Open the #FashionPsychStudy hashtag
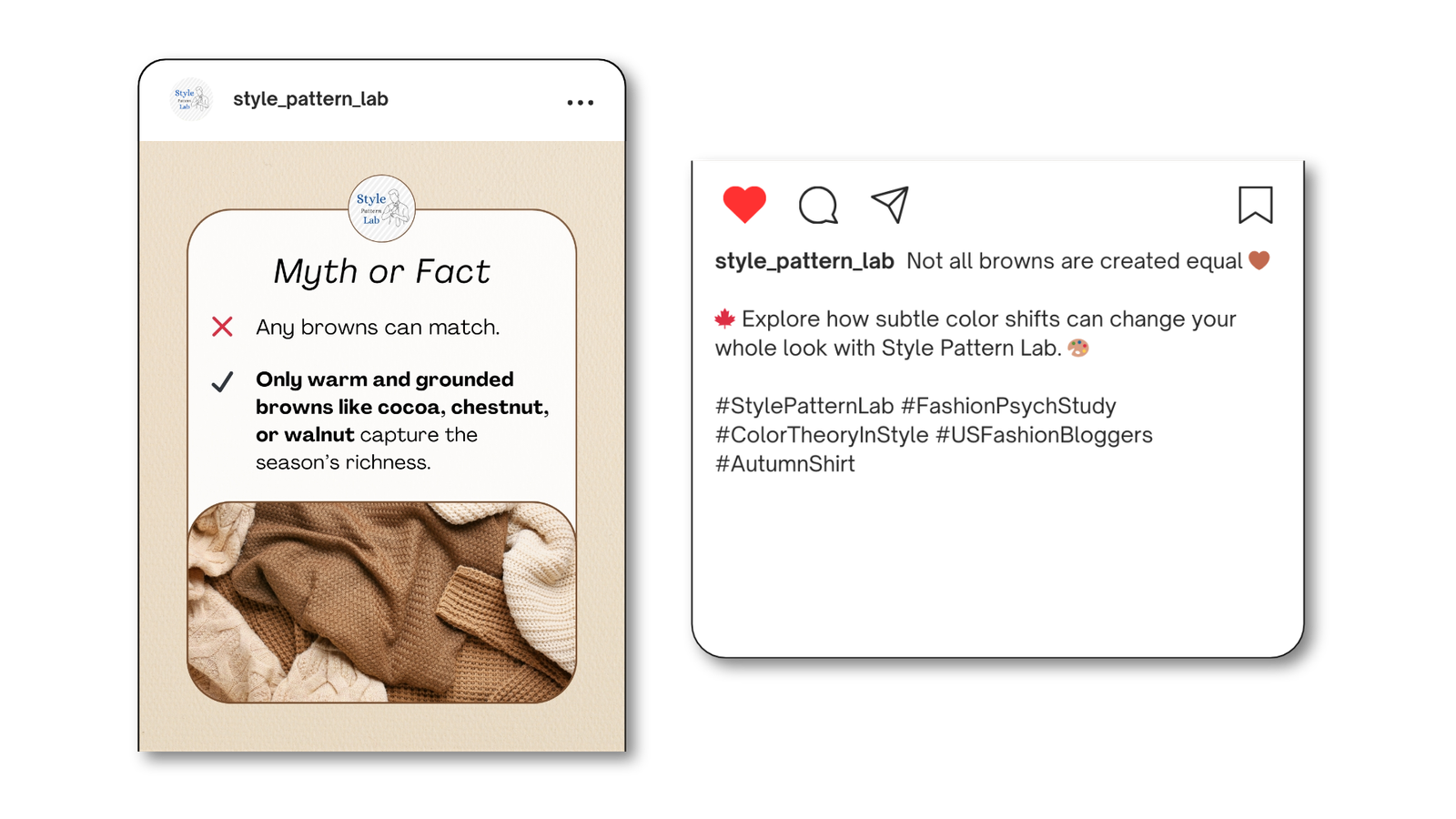This screenshot has width=1456, height=819. [x=1008, y=406]
